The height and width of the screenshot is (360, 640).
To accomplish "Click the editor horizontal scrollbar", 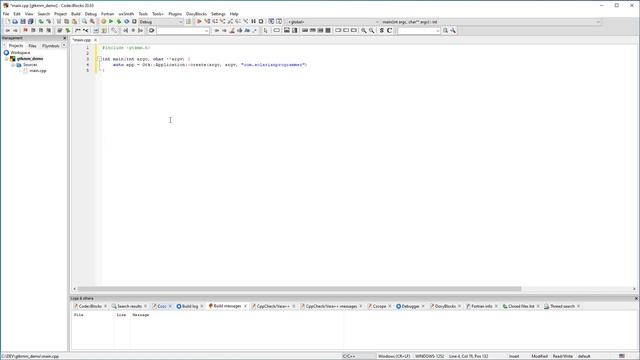I will (x=299, y=289).
